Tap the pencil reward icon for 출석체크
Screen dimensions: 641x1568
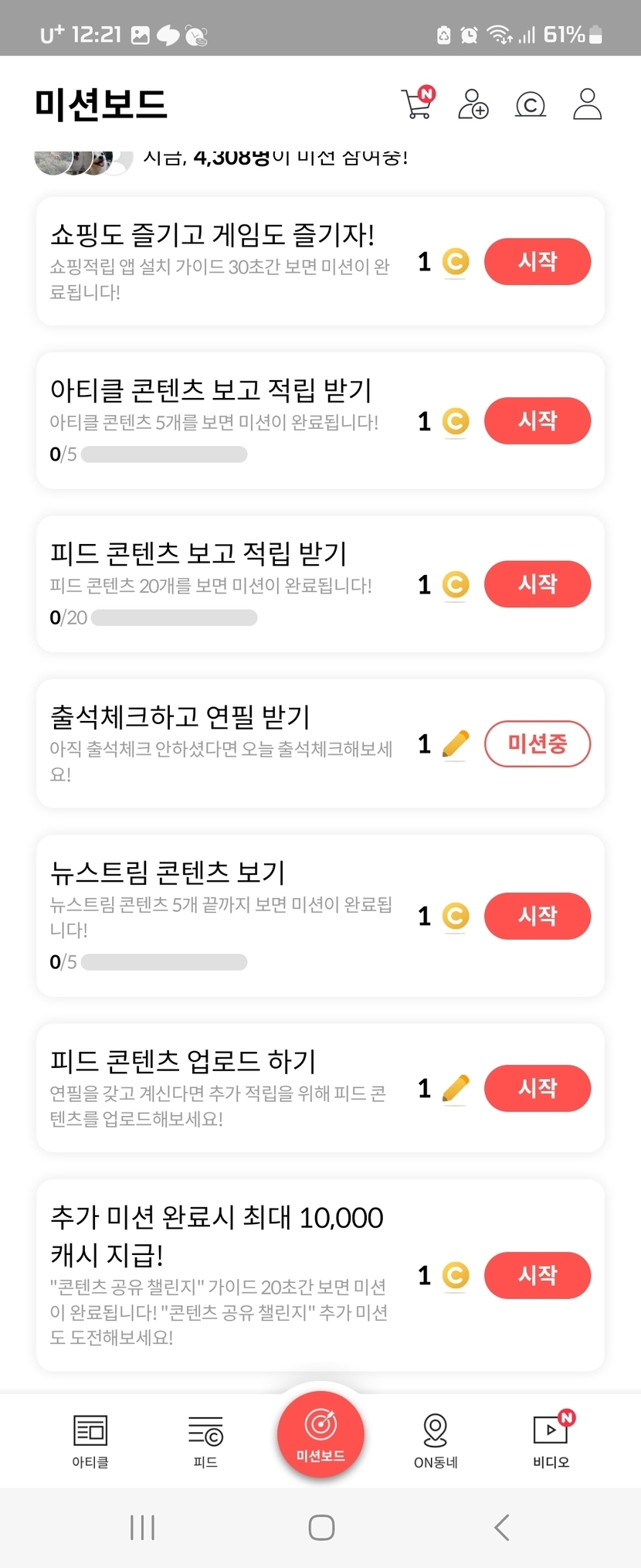point(456,744)
